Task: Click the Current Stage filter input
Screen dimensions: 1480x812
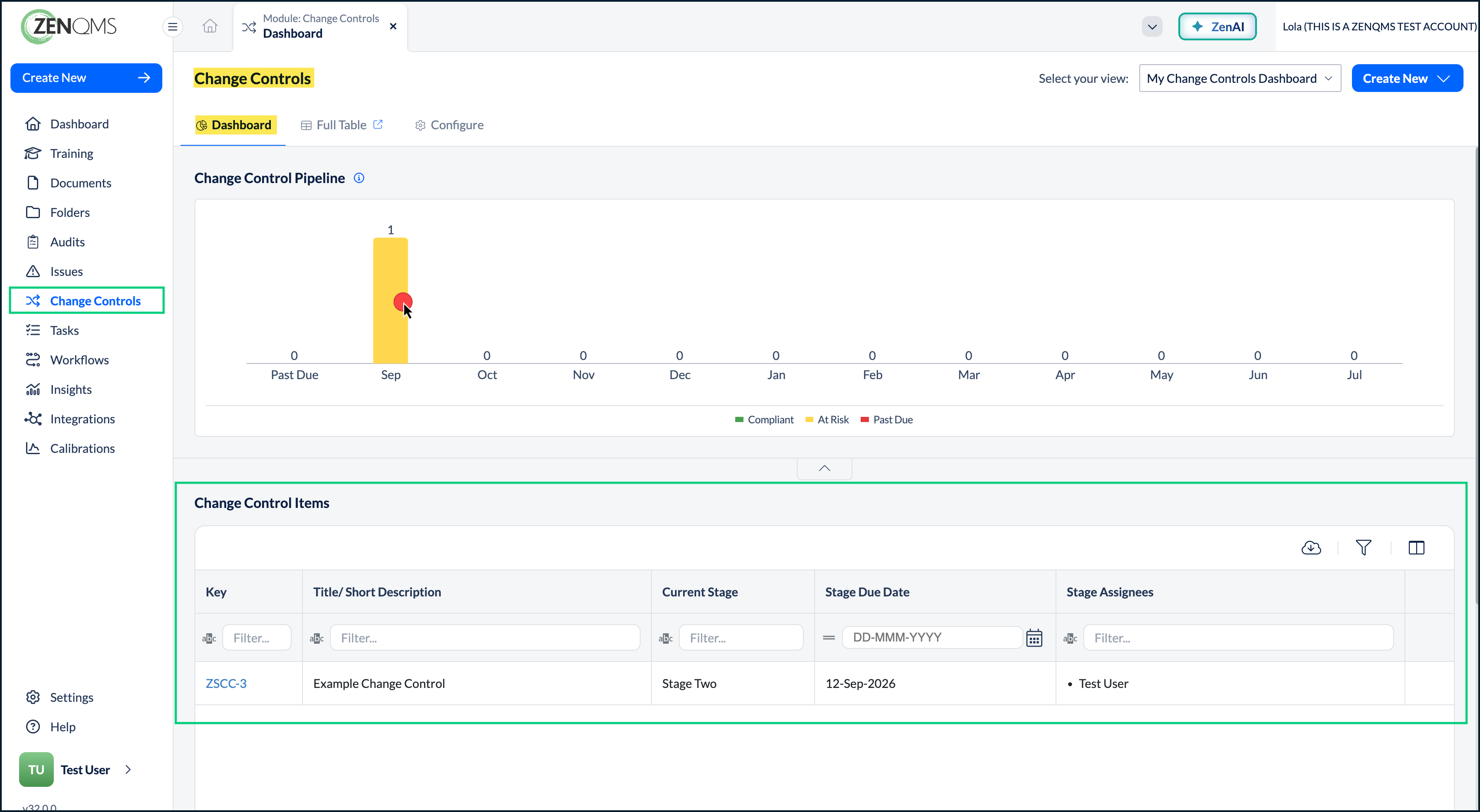Action: pos(741,638)
